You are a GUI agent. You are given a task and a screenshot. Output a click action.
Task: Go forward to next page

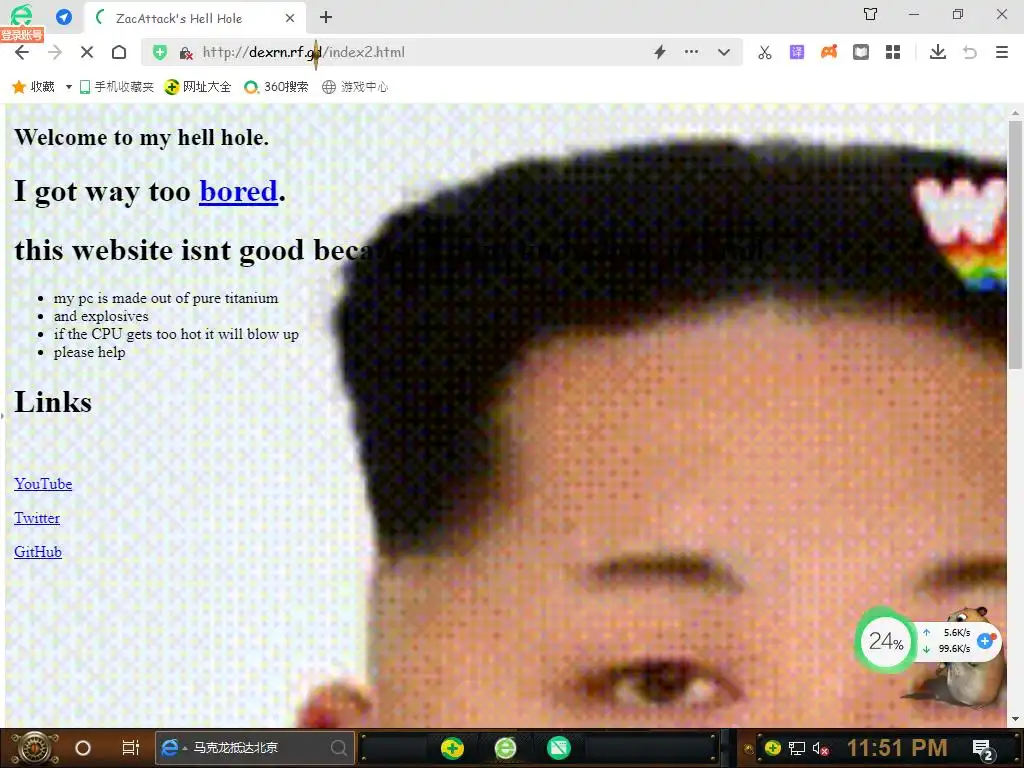(55, 52)
